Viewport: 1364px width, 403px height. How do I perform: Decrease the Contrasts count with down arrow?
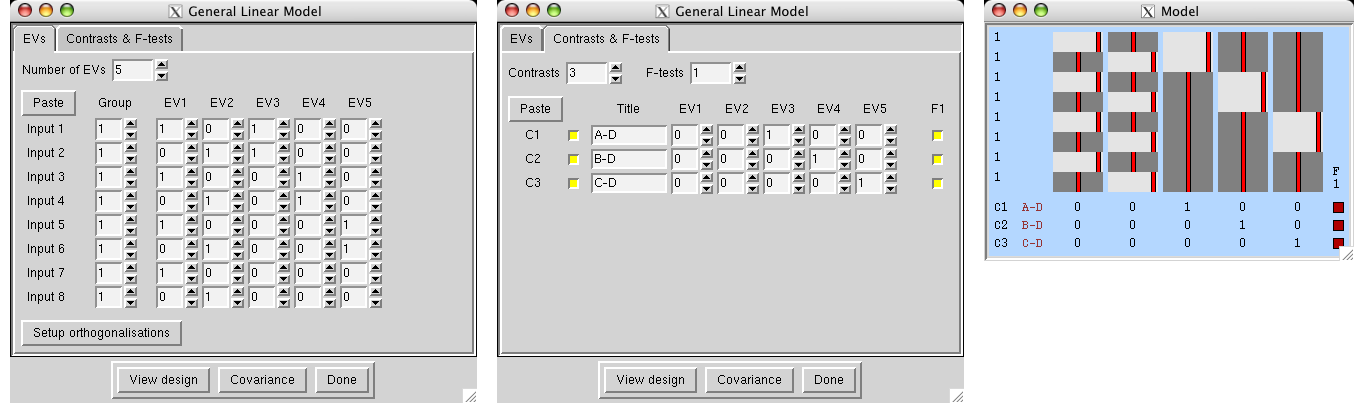click(616, 78)
